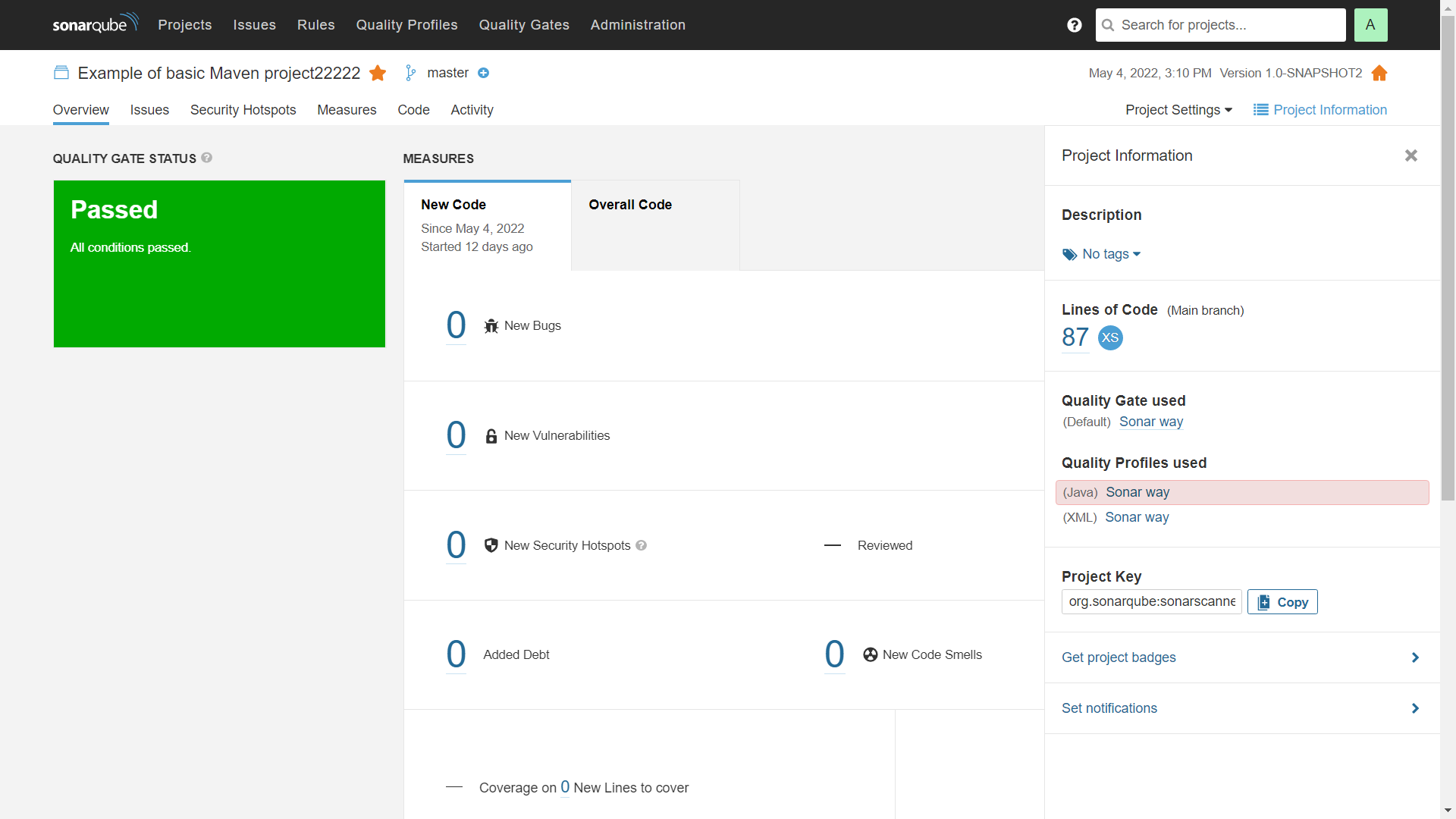This screenshot has height=819, width=1456.
Task: Toggle the orange favorite star
Action: (x=378, y=73)
